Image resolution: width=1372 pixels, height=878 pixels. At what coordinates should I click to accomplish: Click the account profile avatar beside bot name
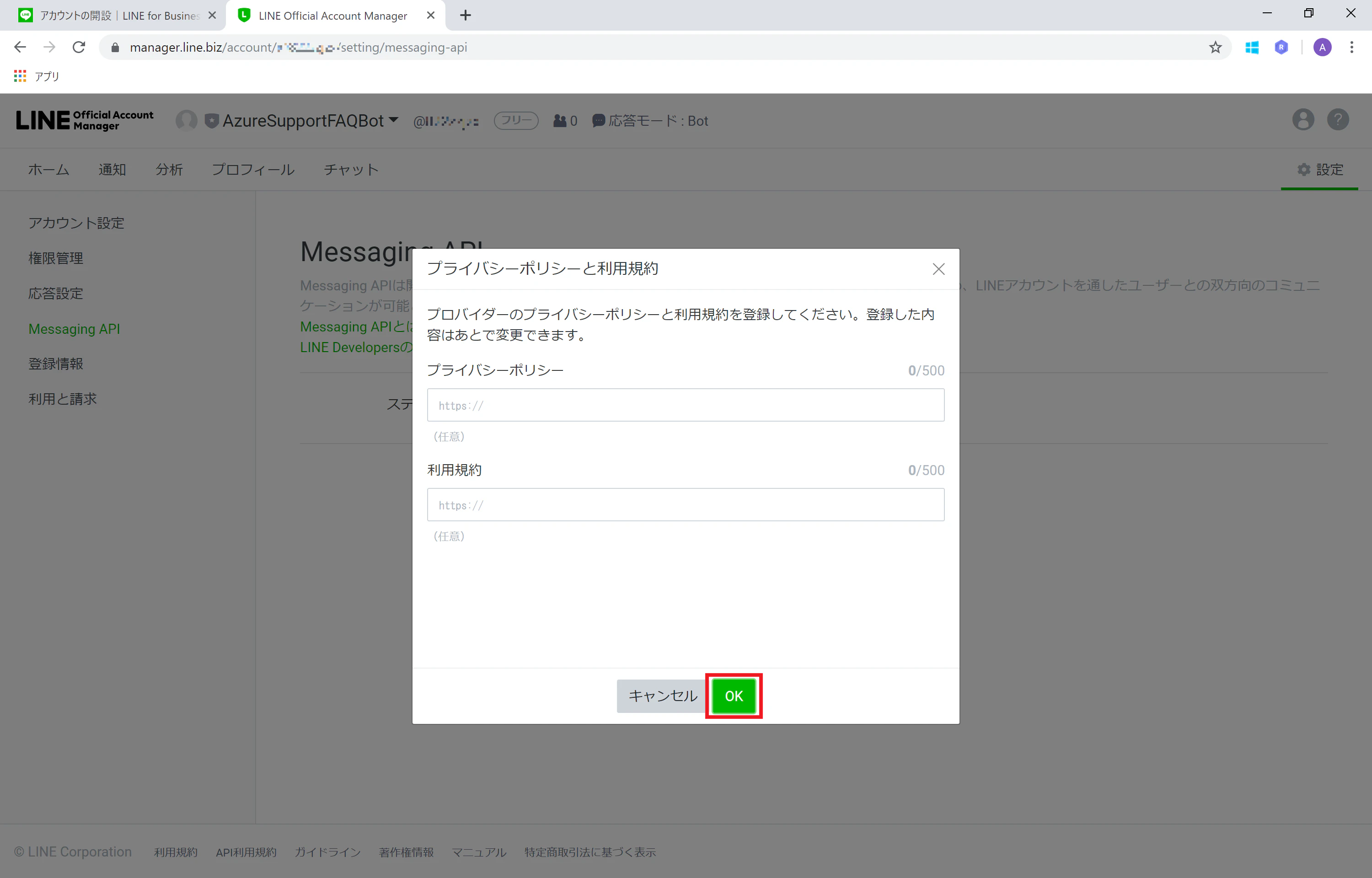pos(187,120)
